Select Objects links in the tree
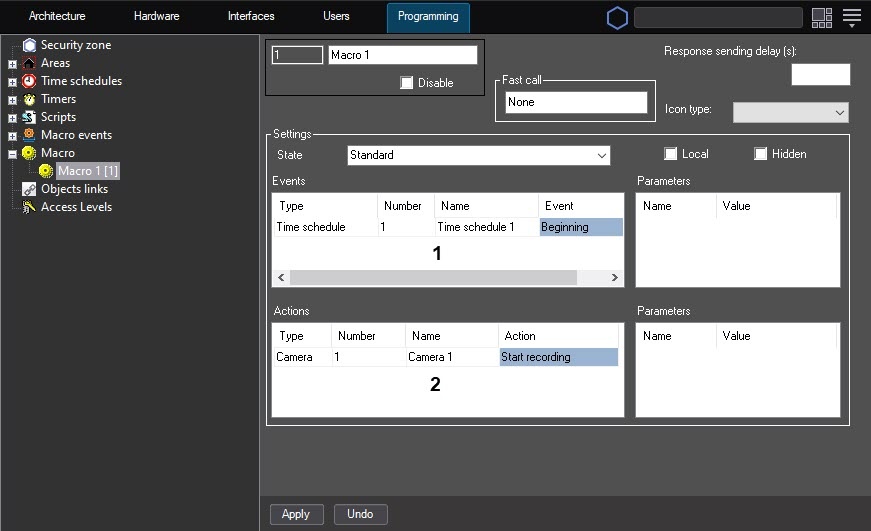This screenshot has width=871, height=531. click(x=74, y=189)
